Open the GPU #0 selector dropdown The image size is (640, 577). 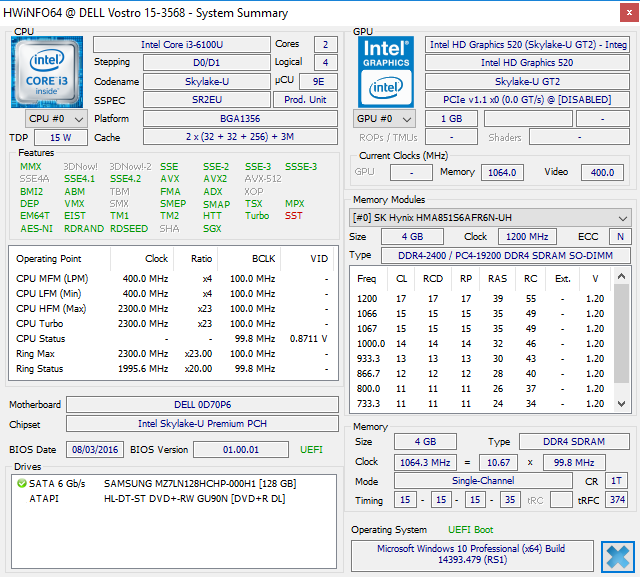(x=384, y=119)
